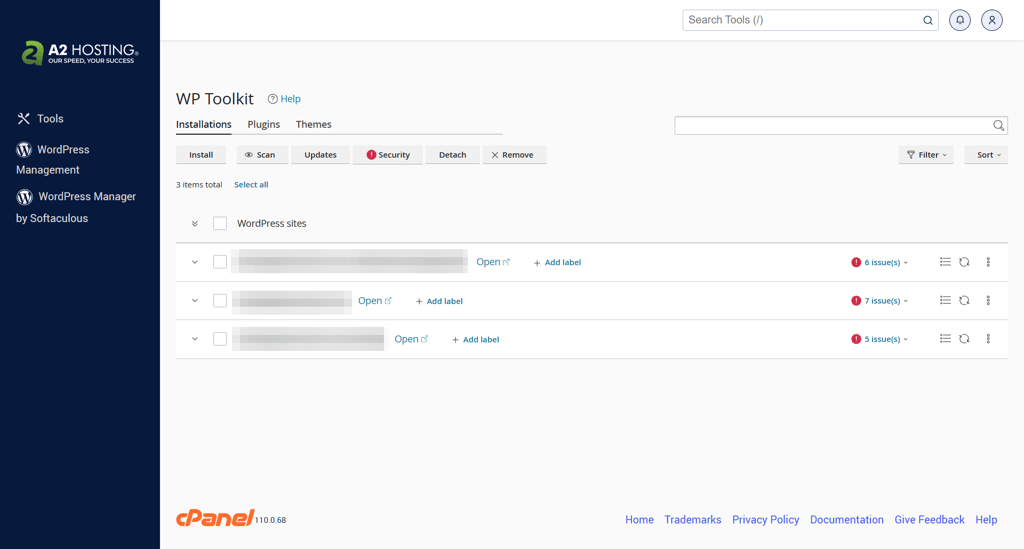Click the Install button
The width and height of the screenshot is (1024, 549).
[201, 155]
